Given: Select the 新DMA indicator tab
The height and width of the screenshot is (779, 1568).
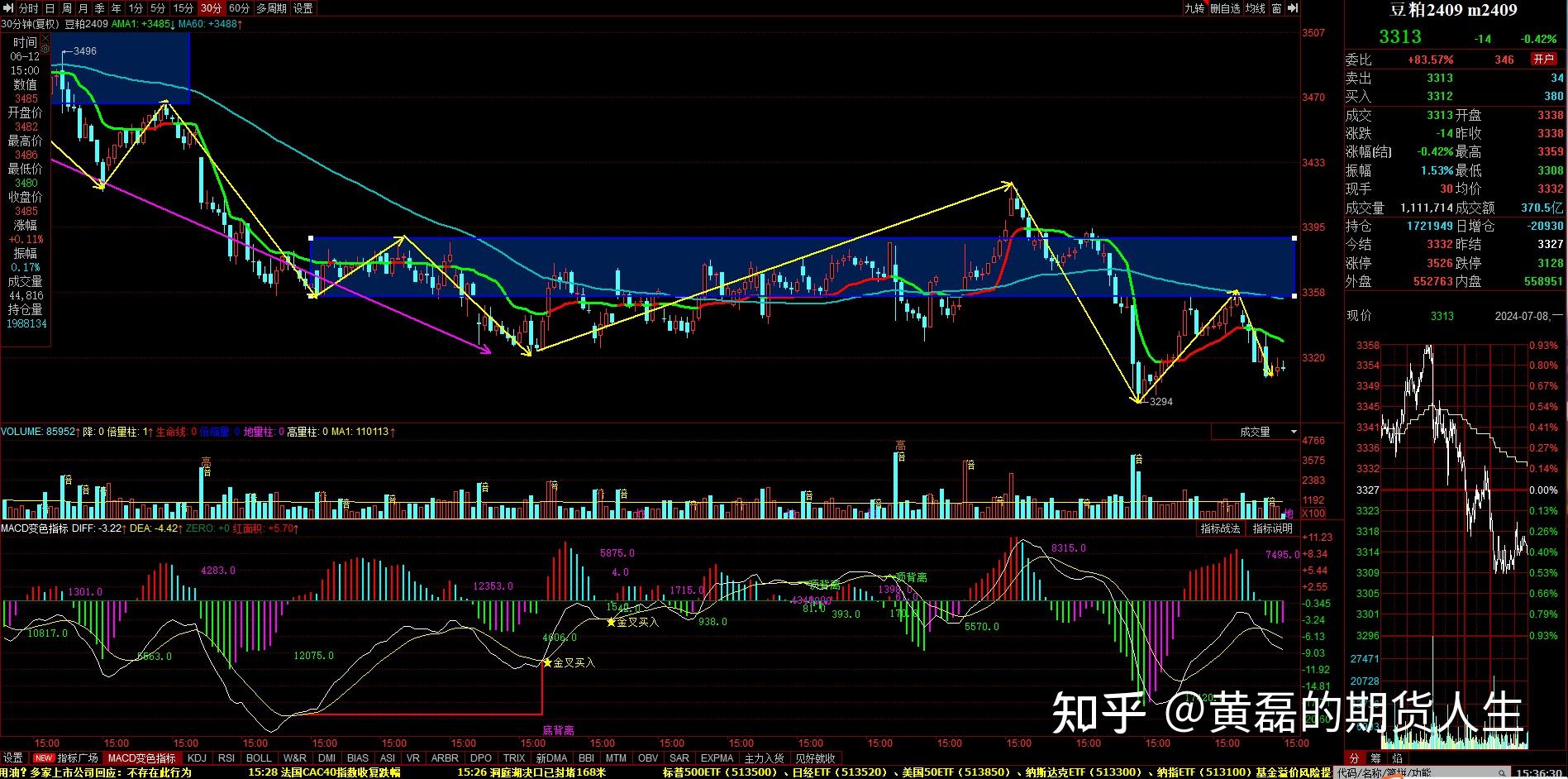Looking at the screenshot, I should tap(551, 757).
